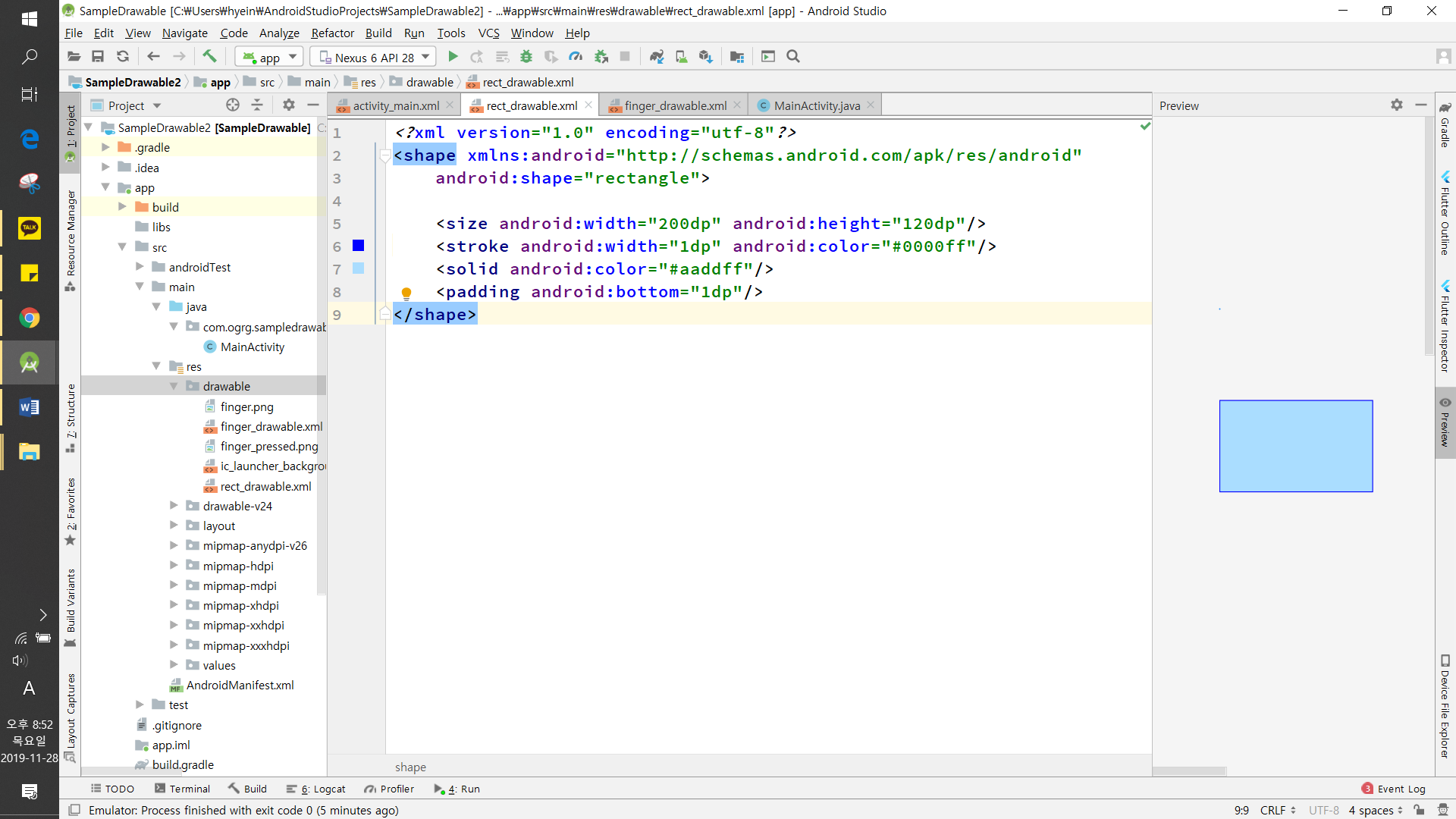Switch to MainActivity.java tab
Viewport: 1456px width, 819px height.
pos(816,105)
